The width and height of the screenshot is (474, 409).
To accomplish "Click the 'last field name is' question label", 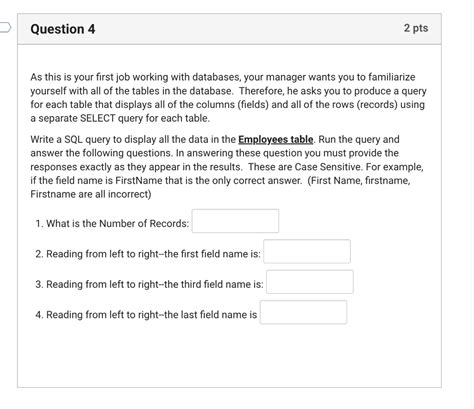I will tap(146, 315).
